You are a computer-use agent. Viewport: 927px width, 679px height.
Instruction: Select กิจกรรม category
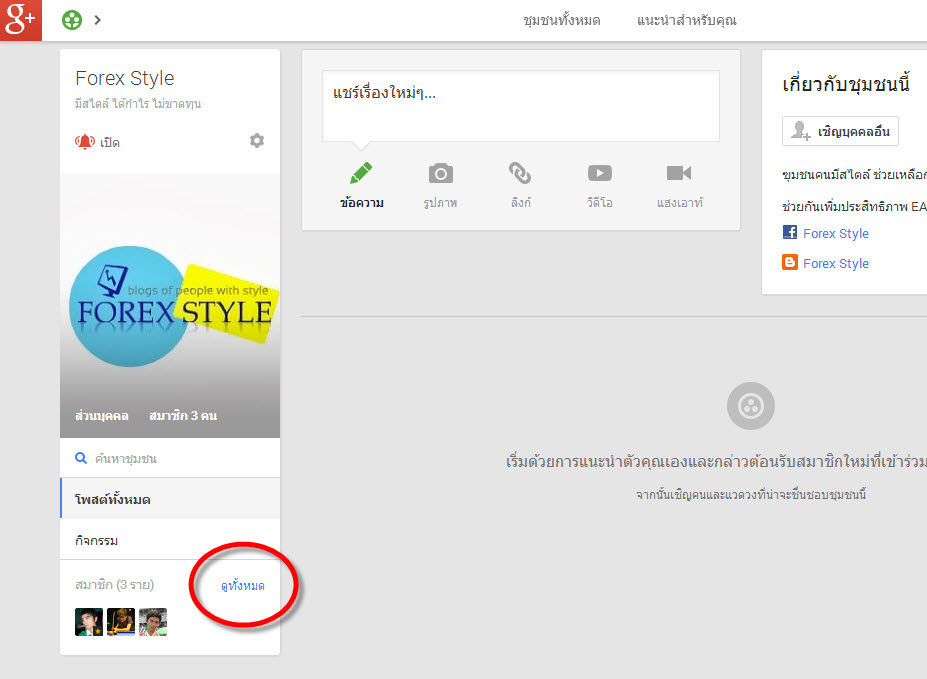pos(170,540)
